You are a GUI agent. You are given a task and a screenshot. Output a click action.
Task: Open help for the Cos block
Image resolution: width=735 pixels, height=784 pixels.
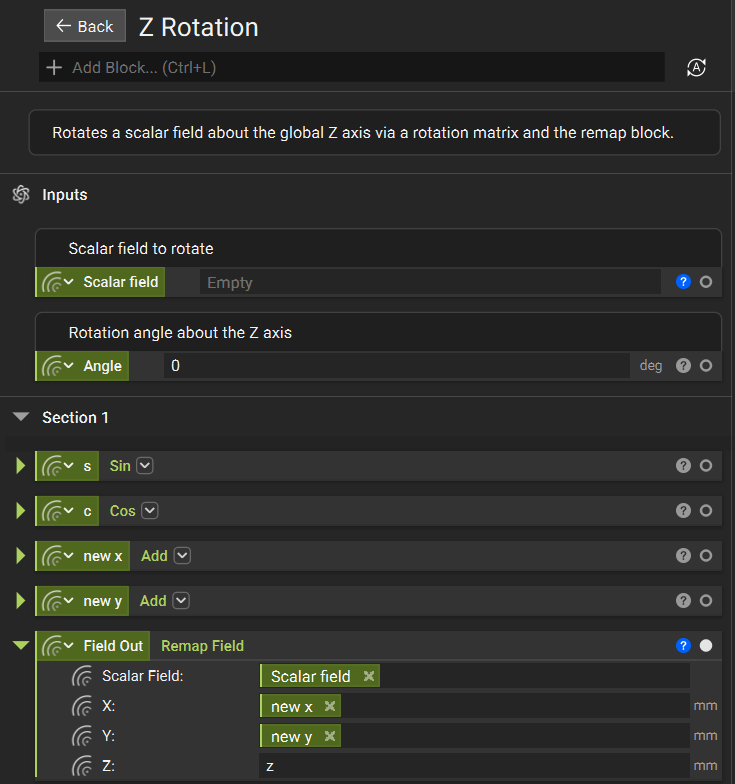click(x=684, y=511)
